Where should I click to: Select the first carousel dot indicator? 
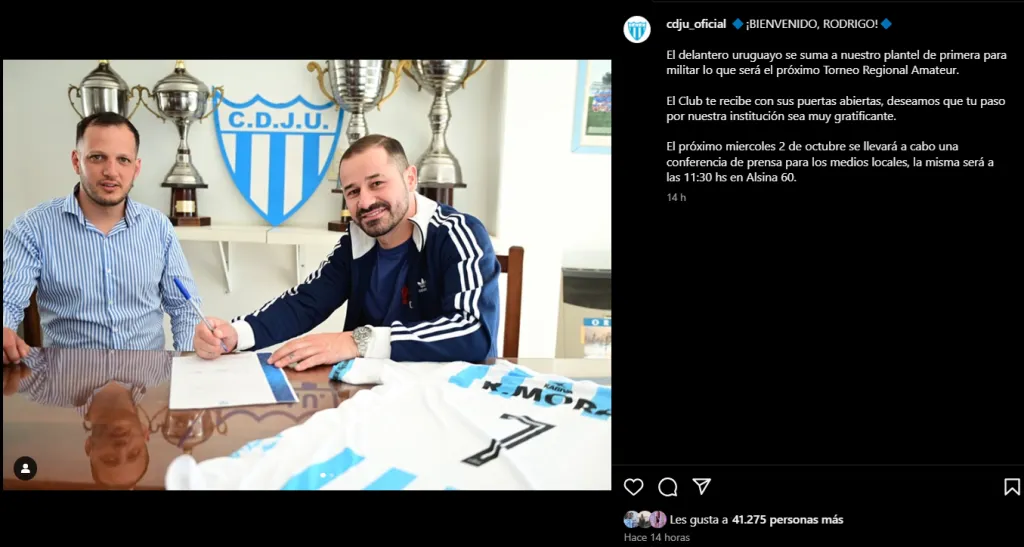pyautogui.click(x=321, y=475)
